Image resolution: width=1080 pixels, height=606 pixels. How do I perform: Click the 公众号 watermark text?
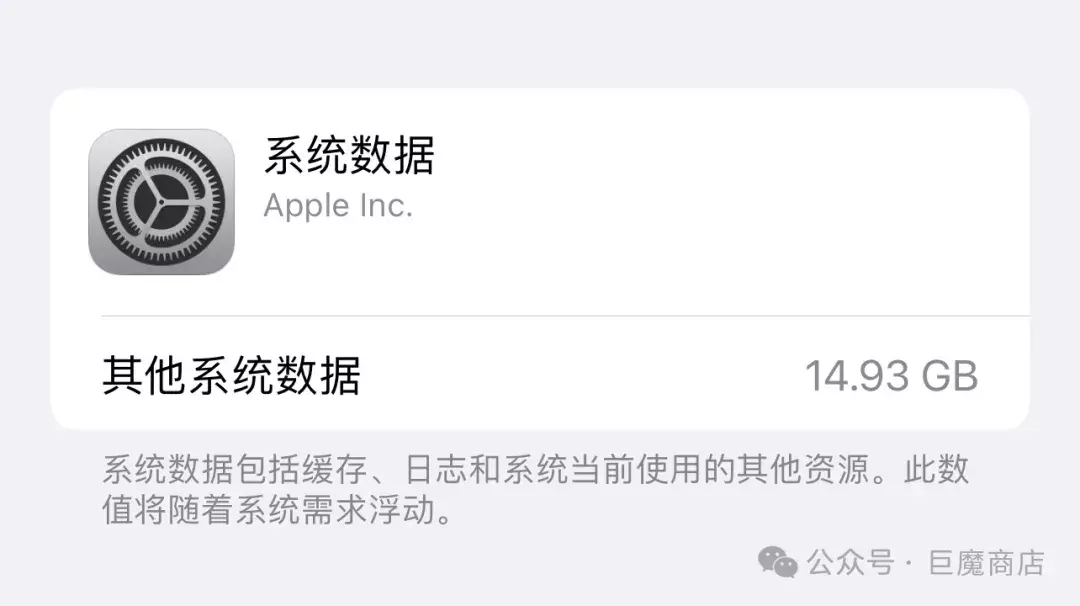[851, 563]
